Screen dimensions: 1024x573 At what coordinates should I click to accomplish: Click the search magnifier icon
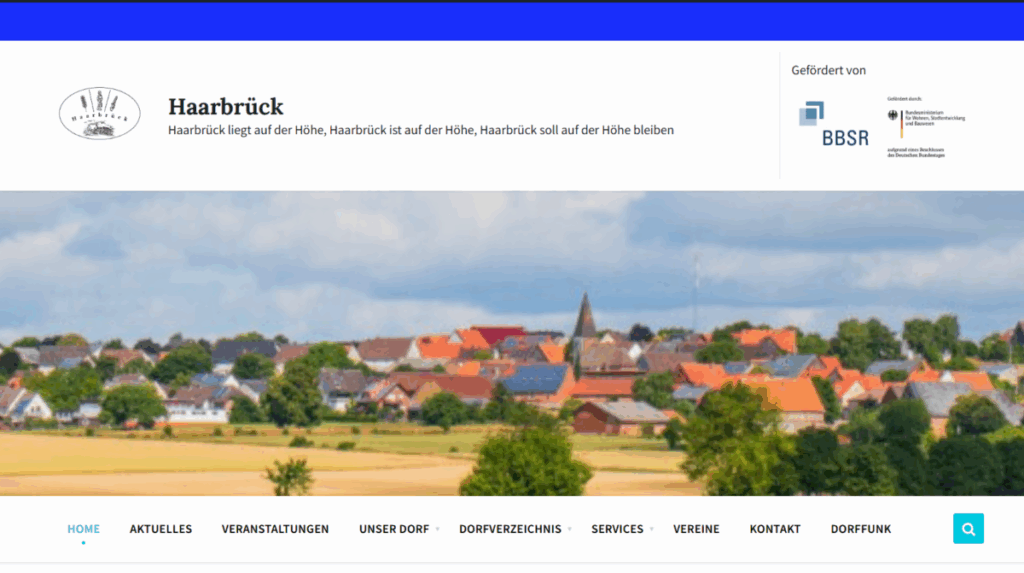click(x=968, y=528)
